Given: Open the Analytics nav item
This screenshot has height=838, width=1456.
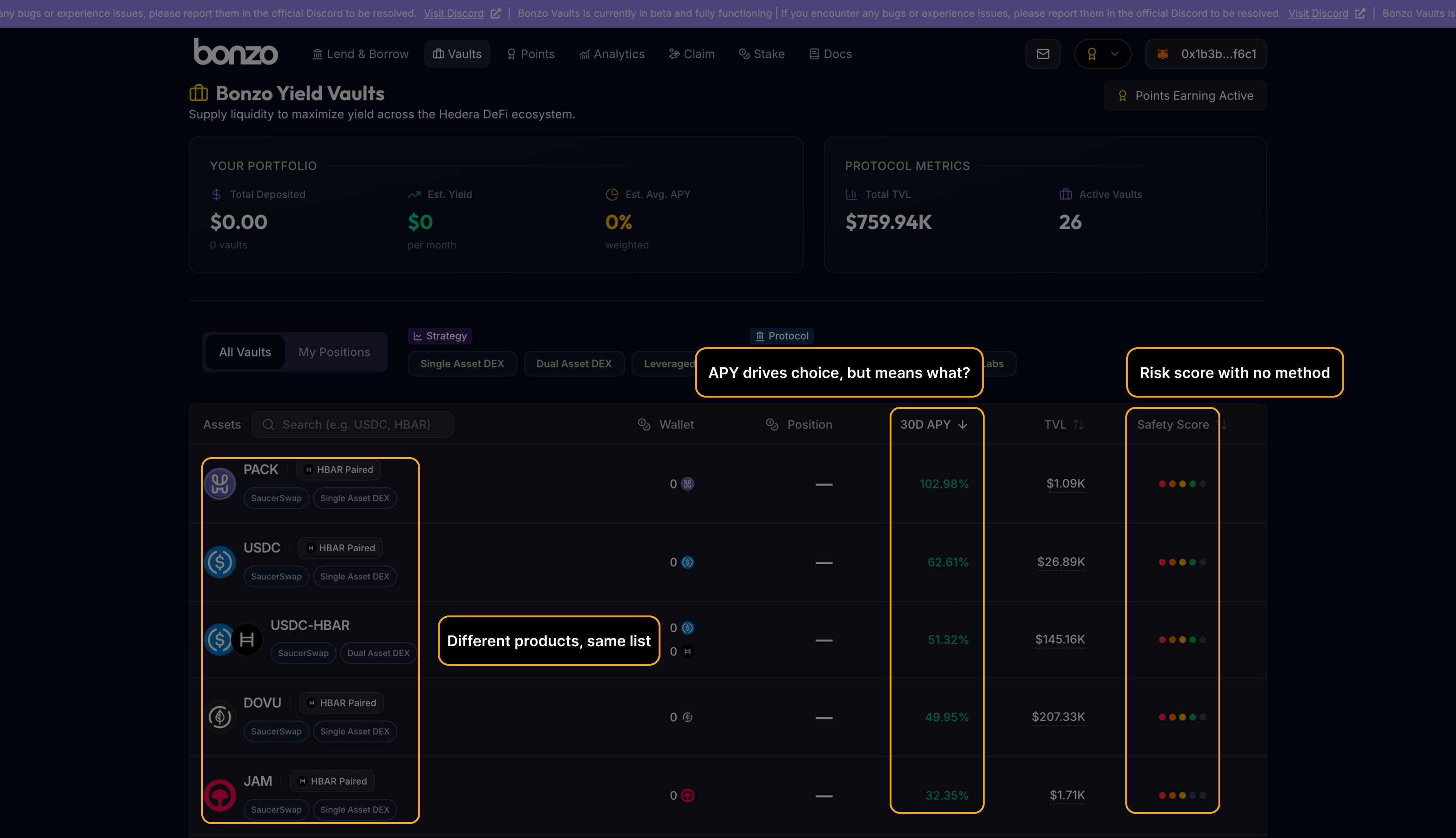Looking at the screenshot, I should click(612, 54).
